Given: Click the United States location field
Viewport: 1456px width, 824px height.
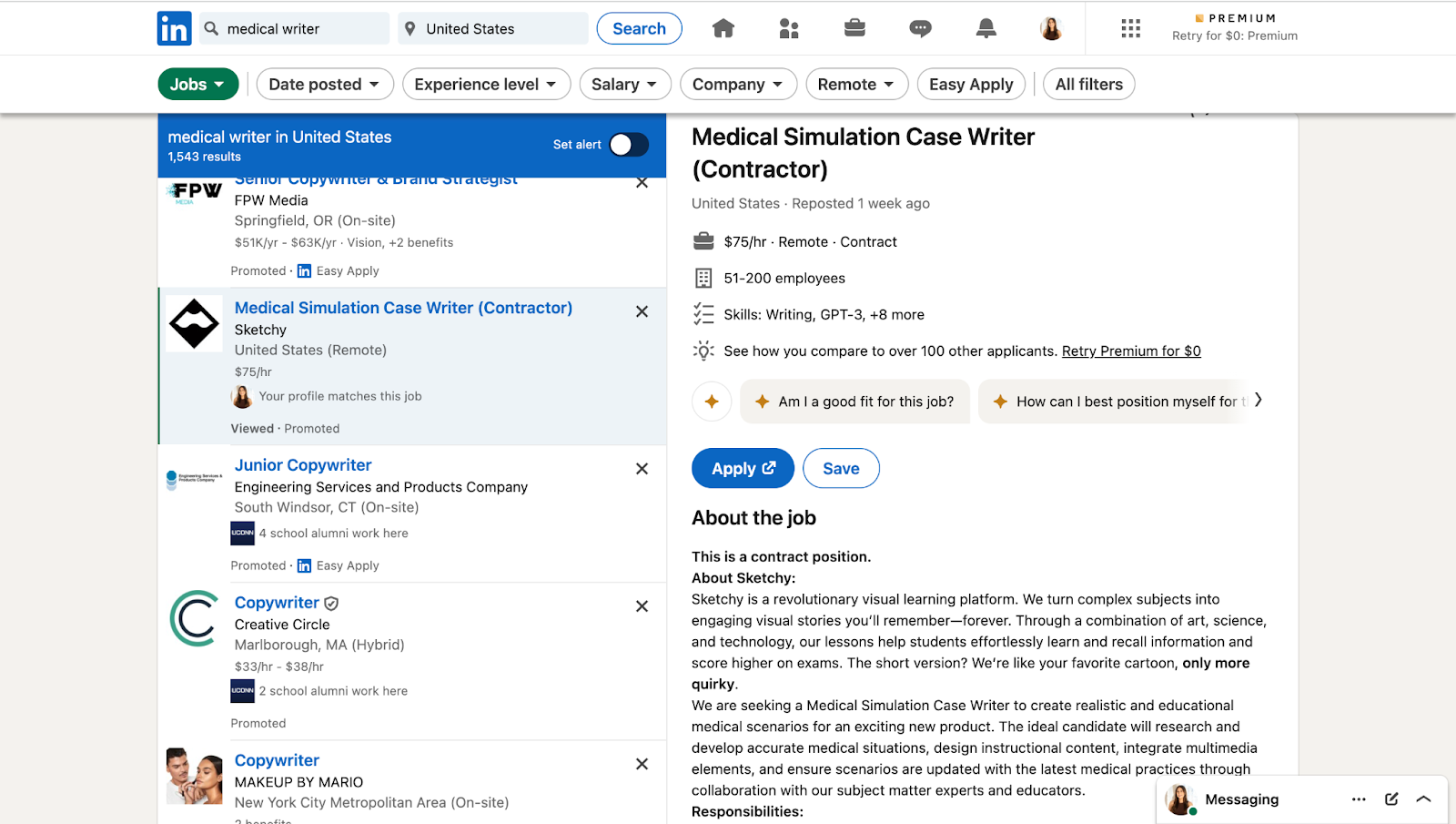Looking at the screenshot, I should click(x=493, y=28).
